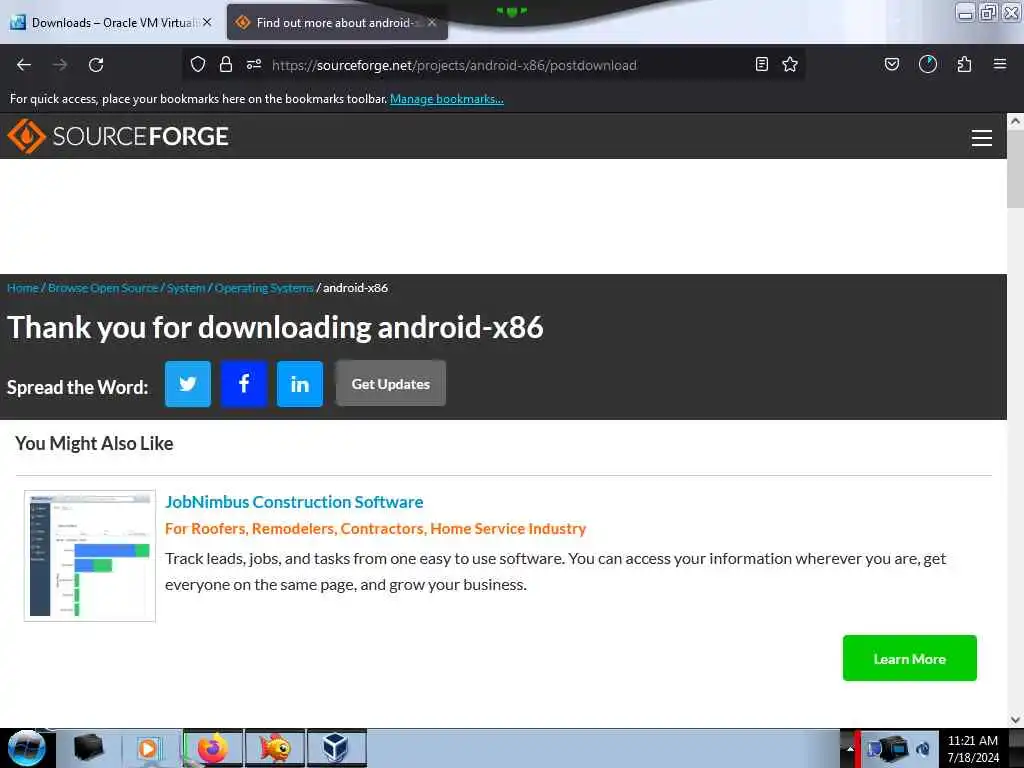
Task: Open site permissions icon in address bar
Action: tap(254, 64)
